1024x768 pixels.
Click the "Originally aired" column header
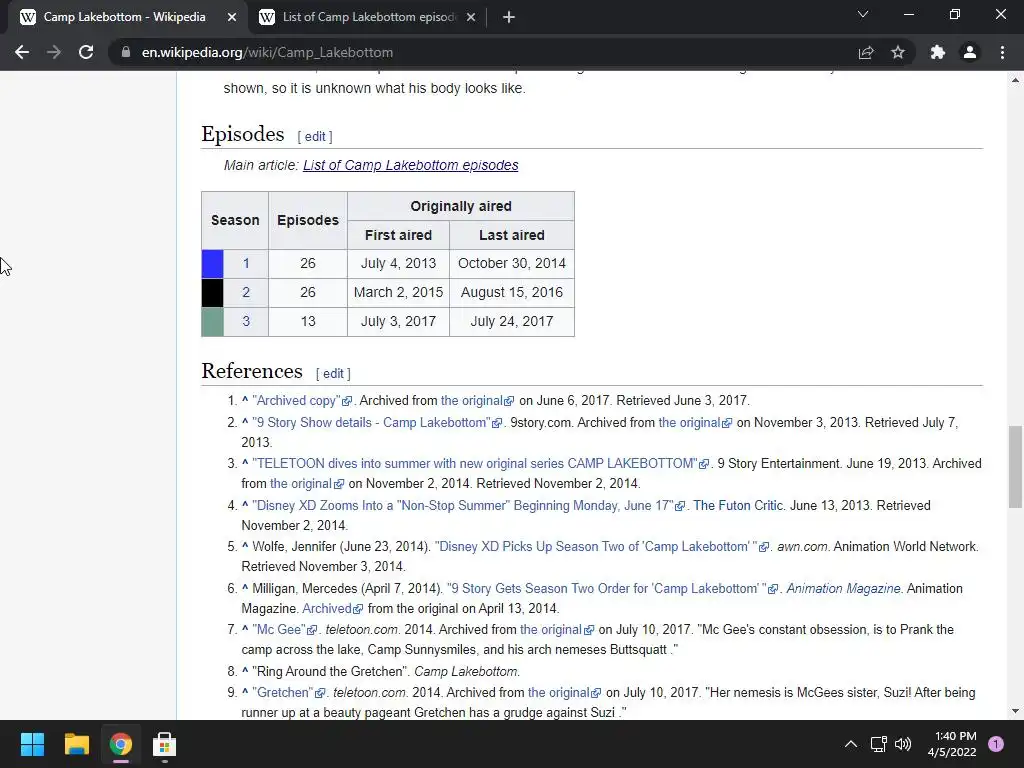tap(461, 206)
